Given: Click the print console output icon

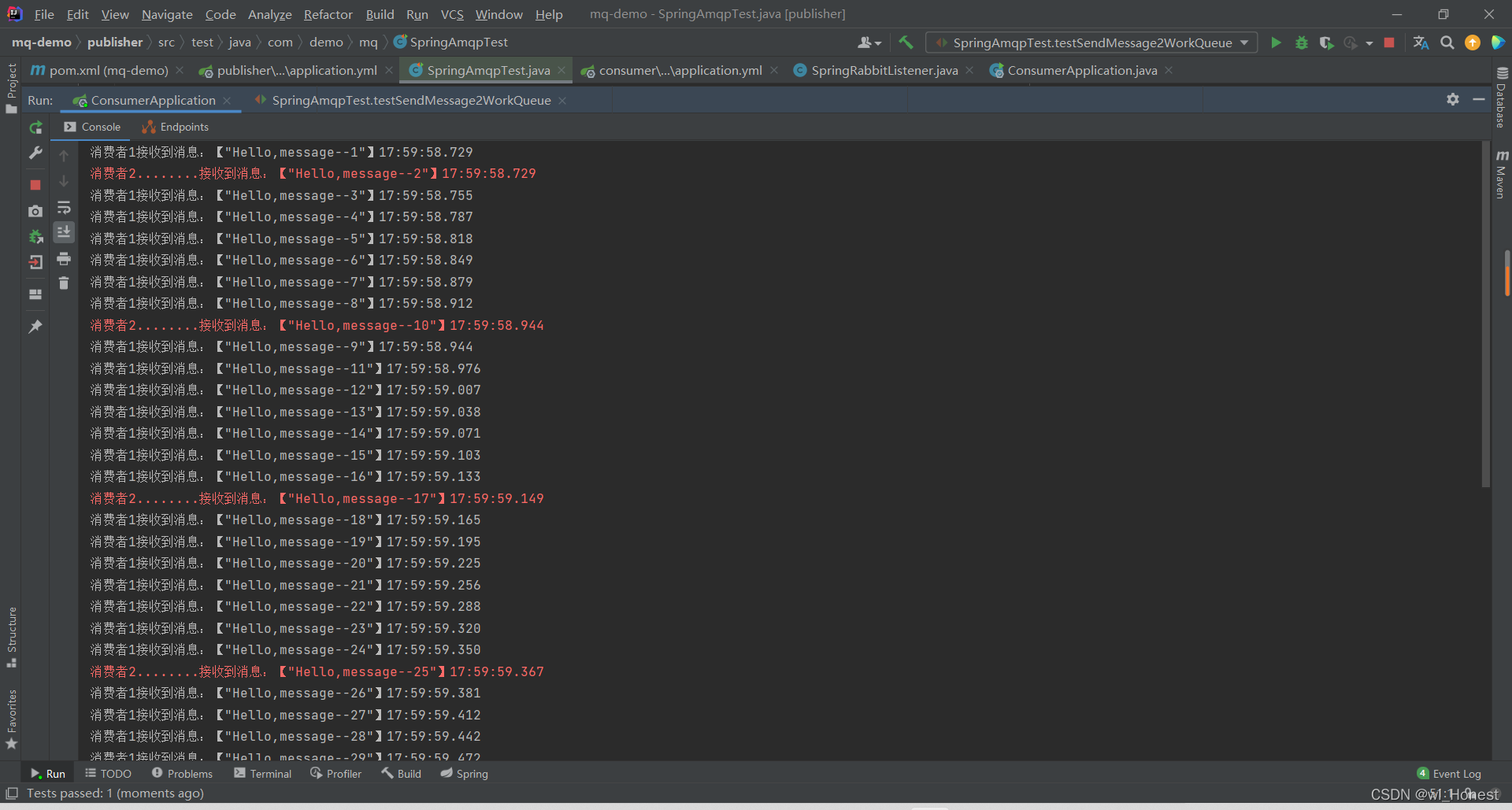Looking at the screenshot, I should coord(64,259).
